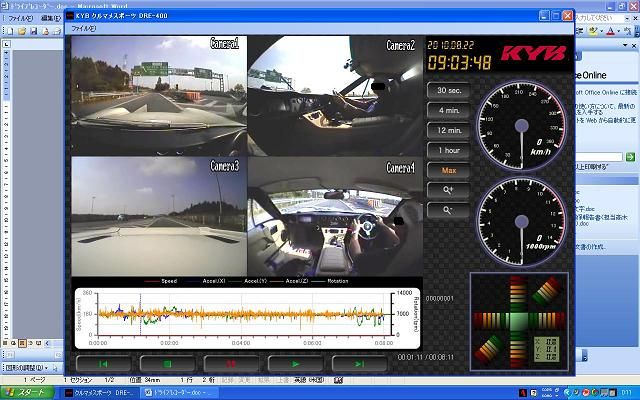Switch to the Word .doc taskbar item
The image size is (640, 400).
(x=178, y=393)
